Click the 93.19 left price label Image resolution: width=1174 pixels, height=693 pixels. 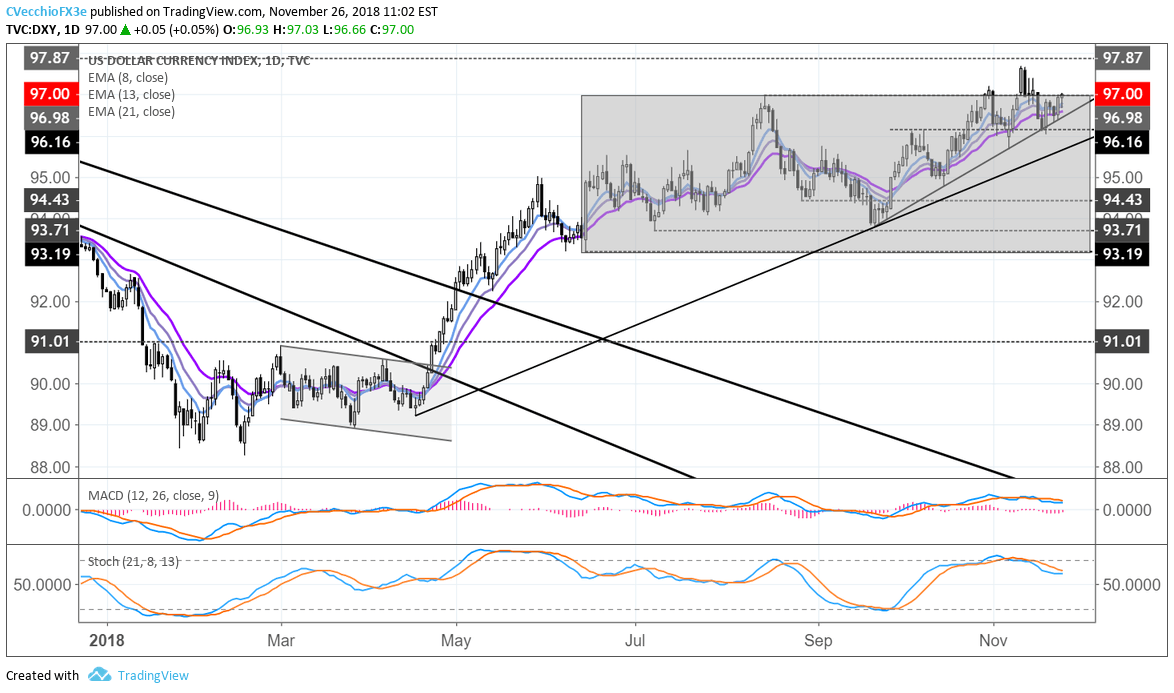pyautogui.click(x=51, y=254)
